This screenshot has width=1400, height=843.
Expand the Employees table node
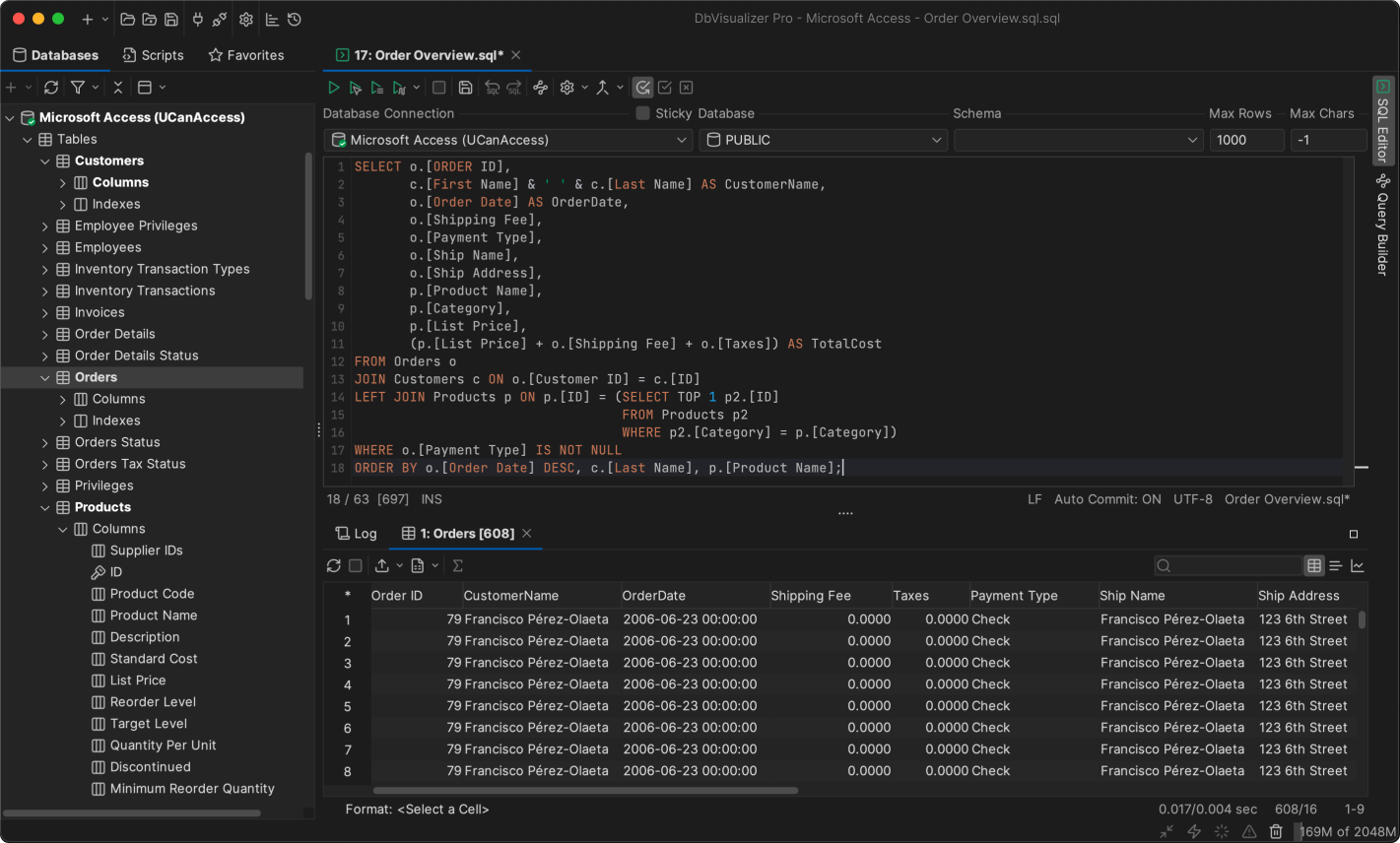45,247
